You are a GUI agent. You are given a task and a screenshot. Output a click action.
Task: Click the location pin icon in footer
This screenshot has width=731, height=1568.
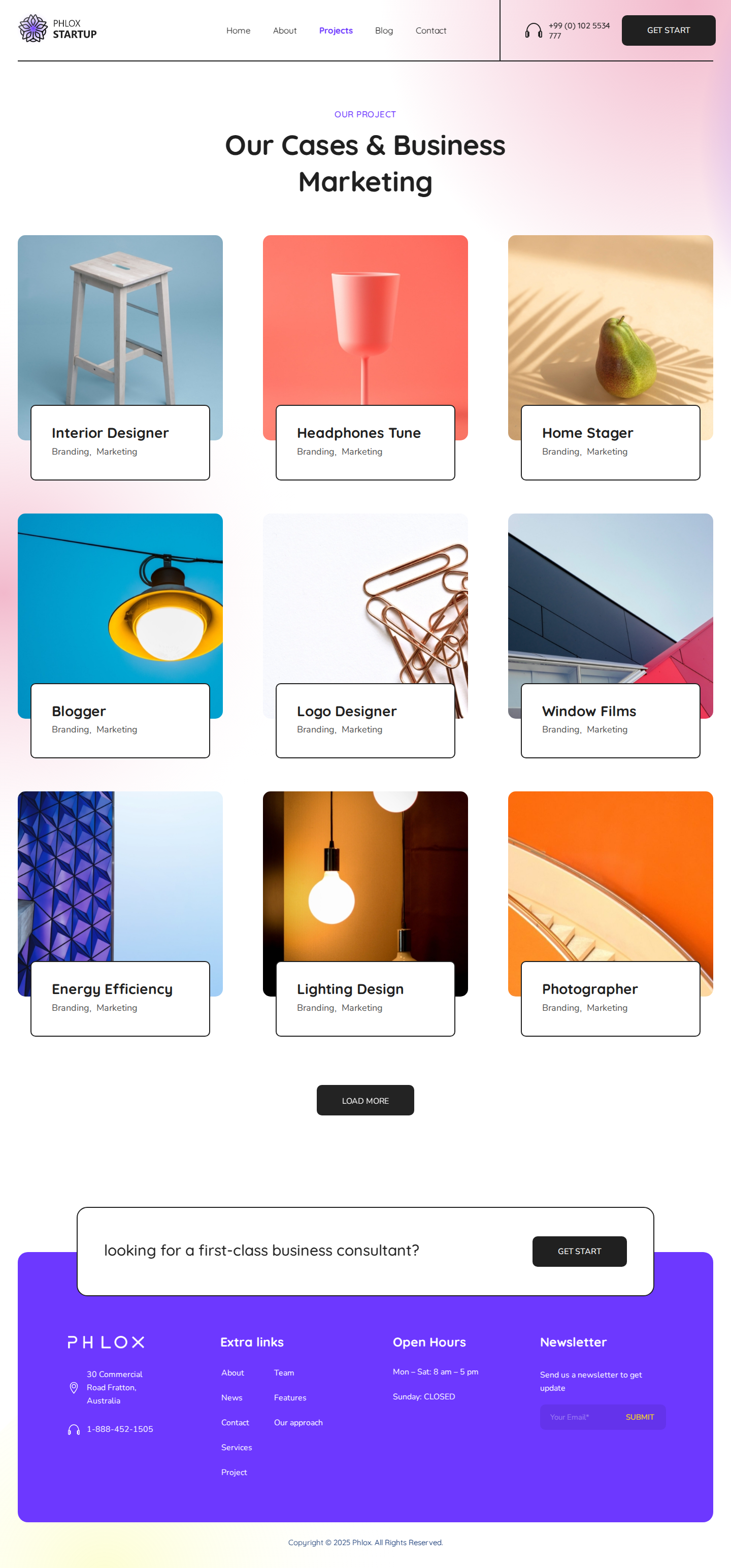point(74,1387)
